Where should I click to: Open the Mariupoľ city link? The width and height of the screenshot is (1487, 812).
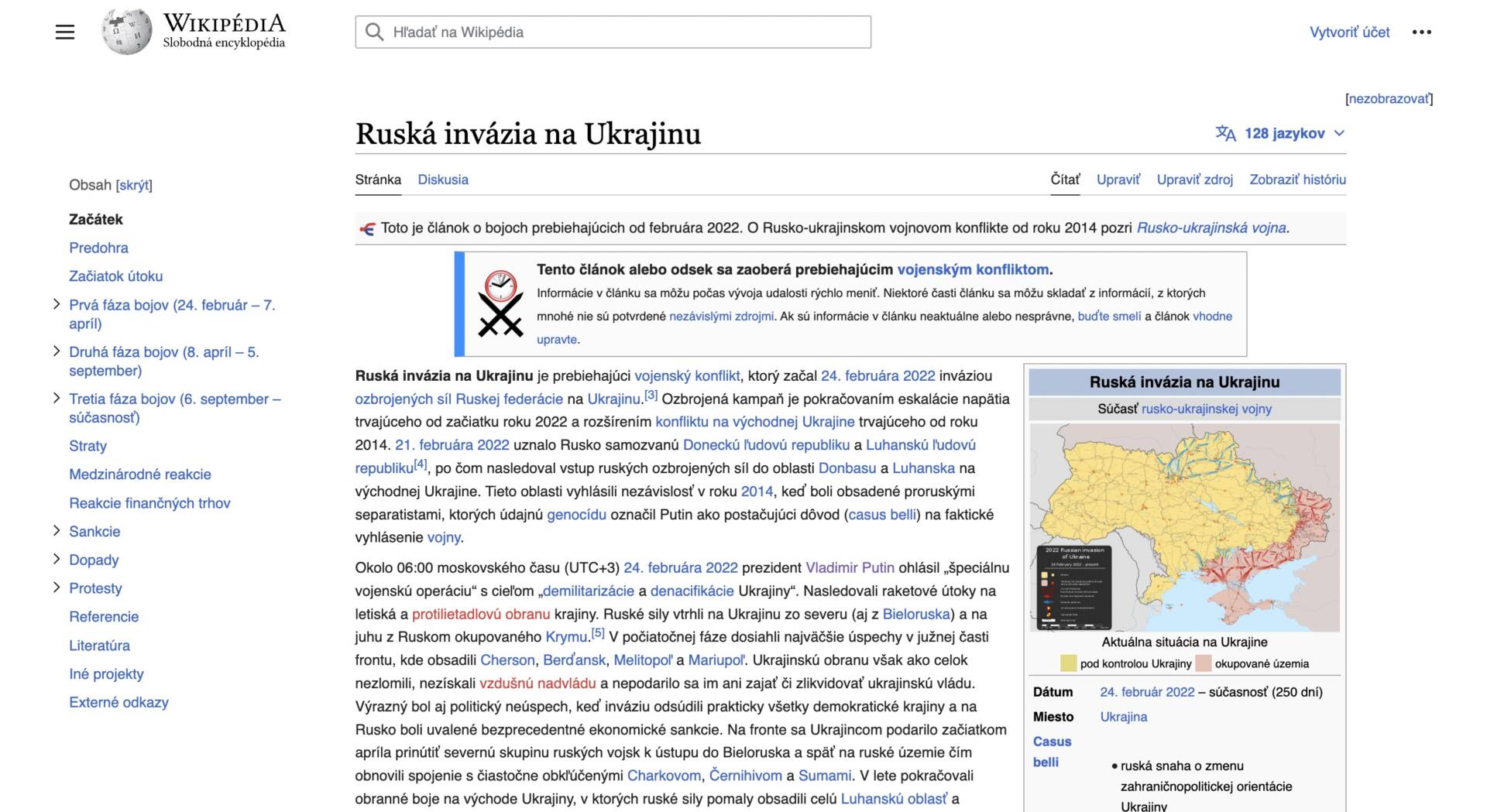(716, 660)
